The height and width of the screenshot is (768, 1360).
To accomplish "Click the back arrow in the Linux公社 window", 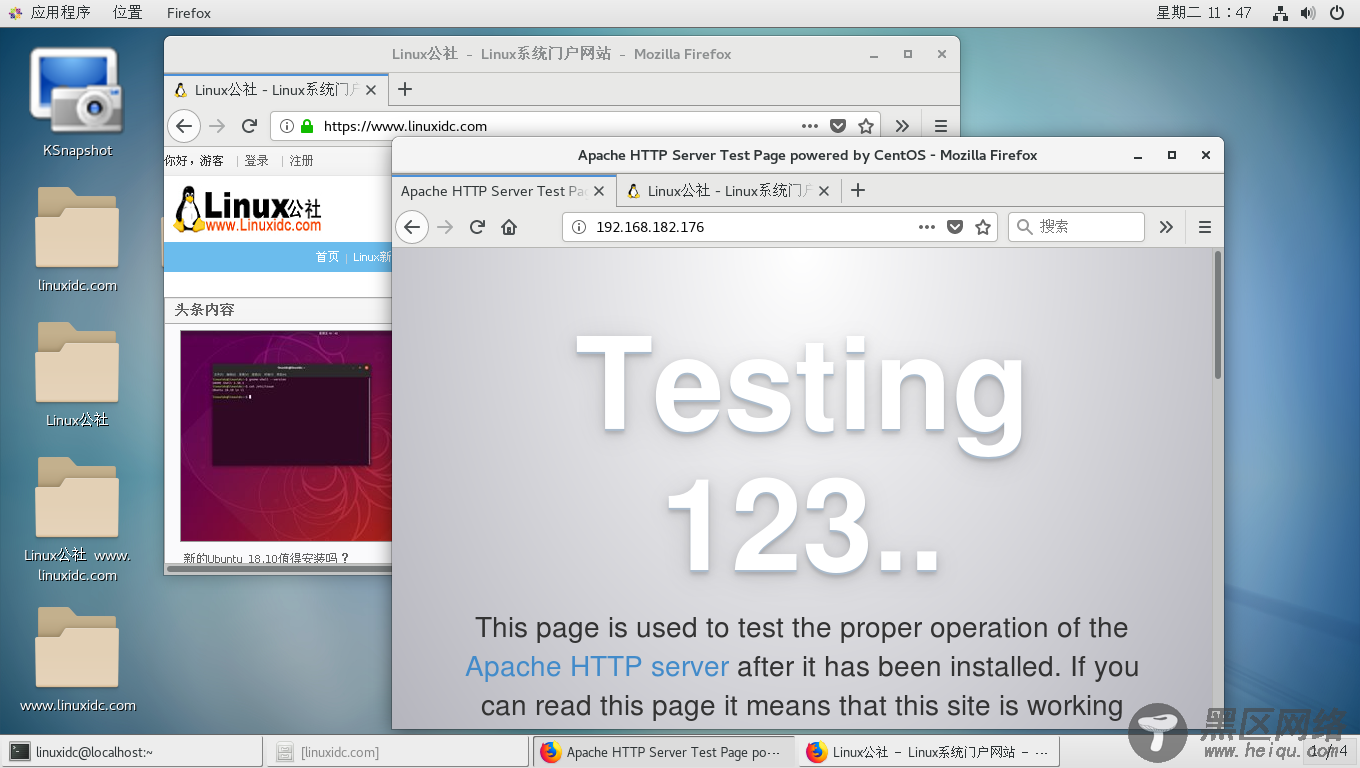I will tap(183, 126).
